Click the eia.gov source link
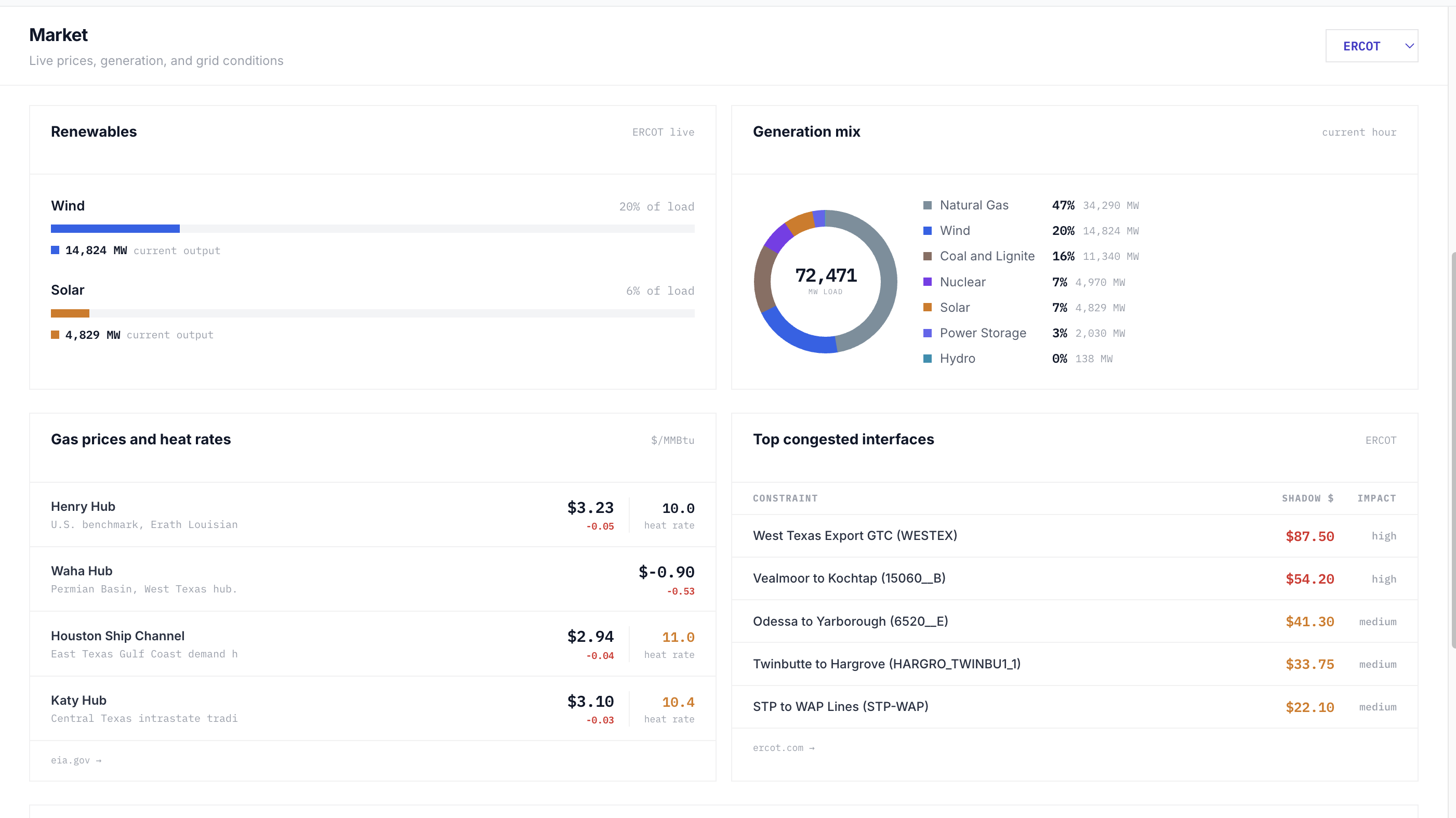The width and height of the screenshot is (1456, 818). point(76,760)
